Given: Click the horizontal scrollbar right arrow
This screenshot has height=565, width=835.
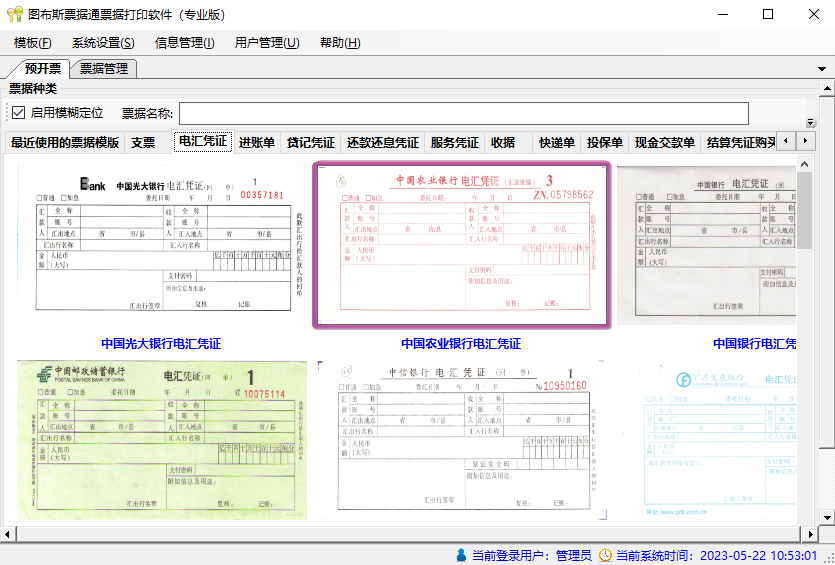Looking at the screenshot, I should tap(810, 534).
